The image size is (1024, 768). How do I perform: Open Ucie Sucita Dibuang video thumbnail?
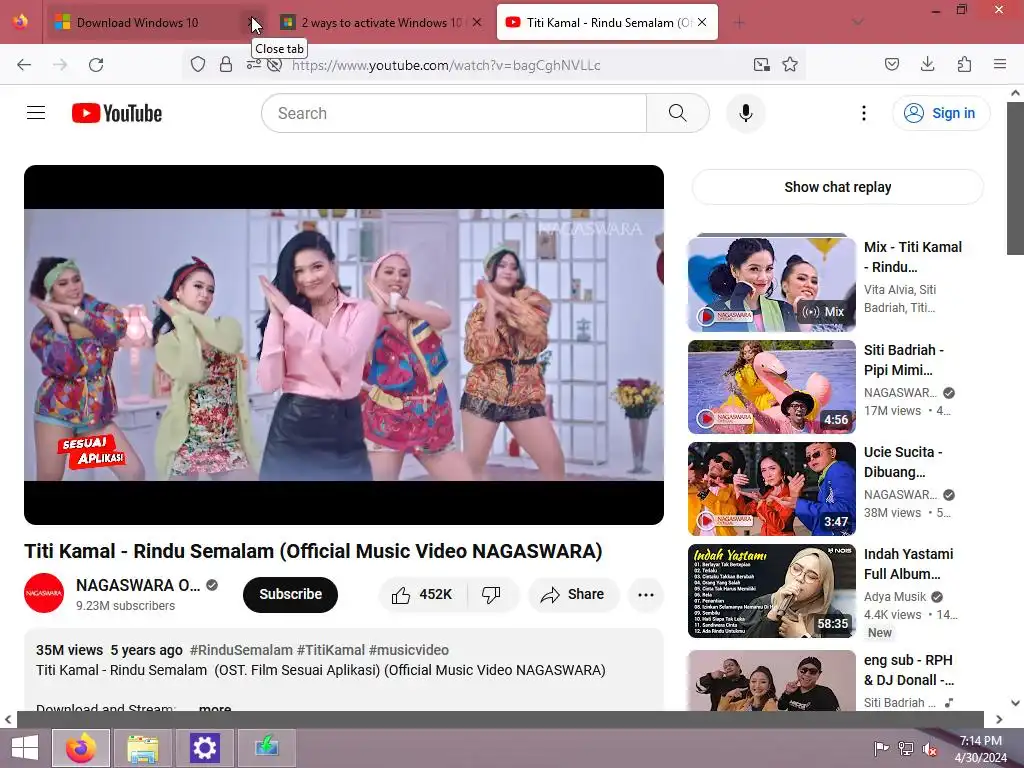(x=771, y=488)
